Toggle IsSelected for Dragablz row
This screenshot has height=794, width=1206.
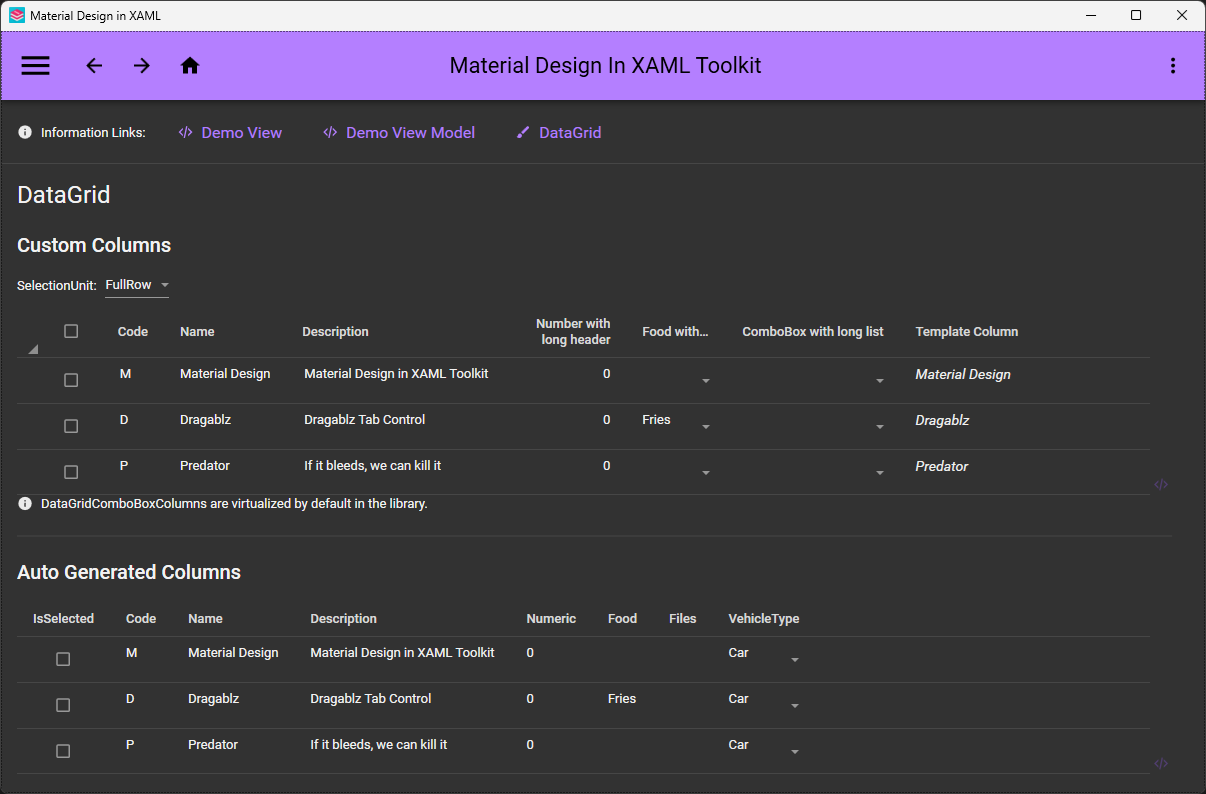63,705
